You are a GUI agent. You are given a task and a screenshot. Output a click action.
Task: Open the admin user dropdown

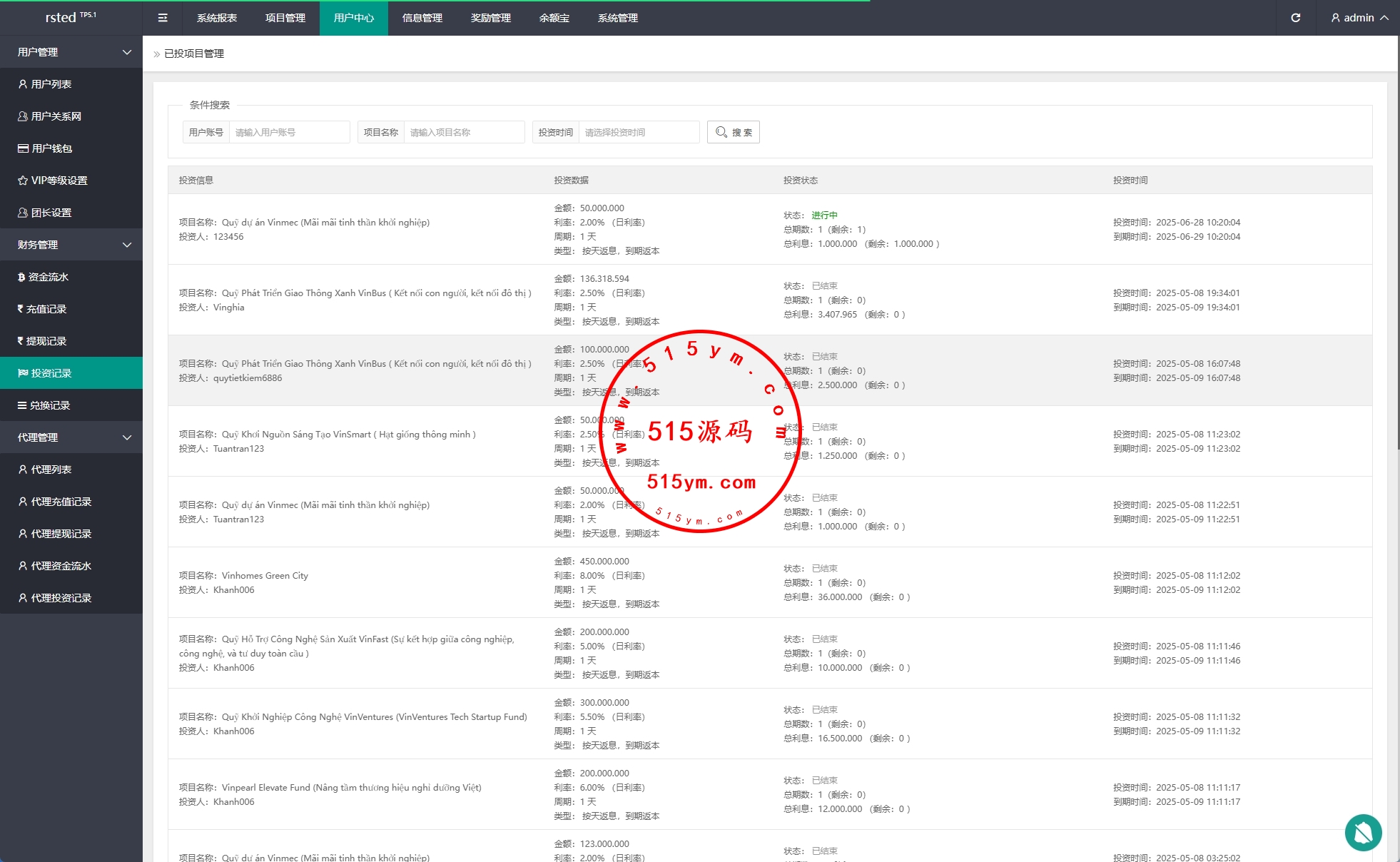pos(1359,18)
